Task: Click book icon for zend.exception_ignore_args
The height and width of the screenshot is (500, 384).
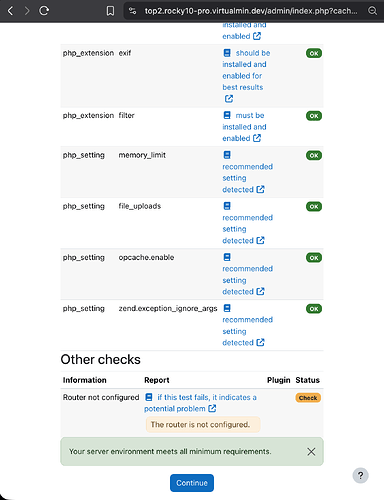Action: coord(227,308)
